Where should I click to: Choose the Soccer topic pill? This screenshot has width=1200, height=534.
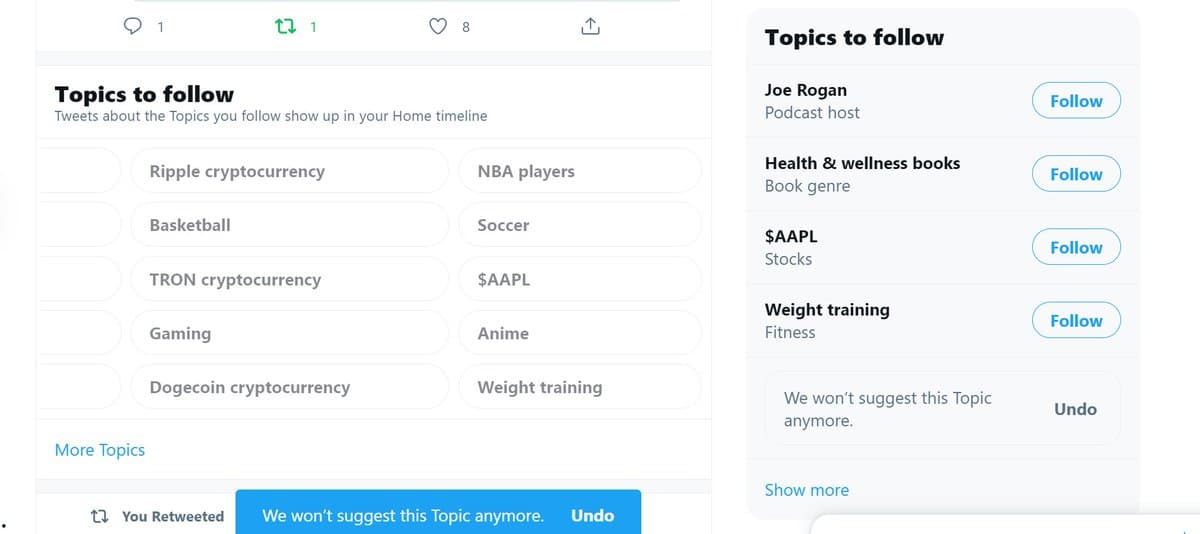point(580,225)
